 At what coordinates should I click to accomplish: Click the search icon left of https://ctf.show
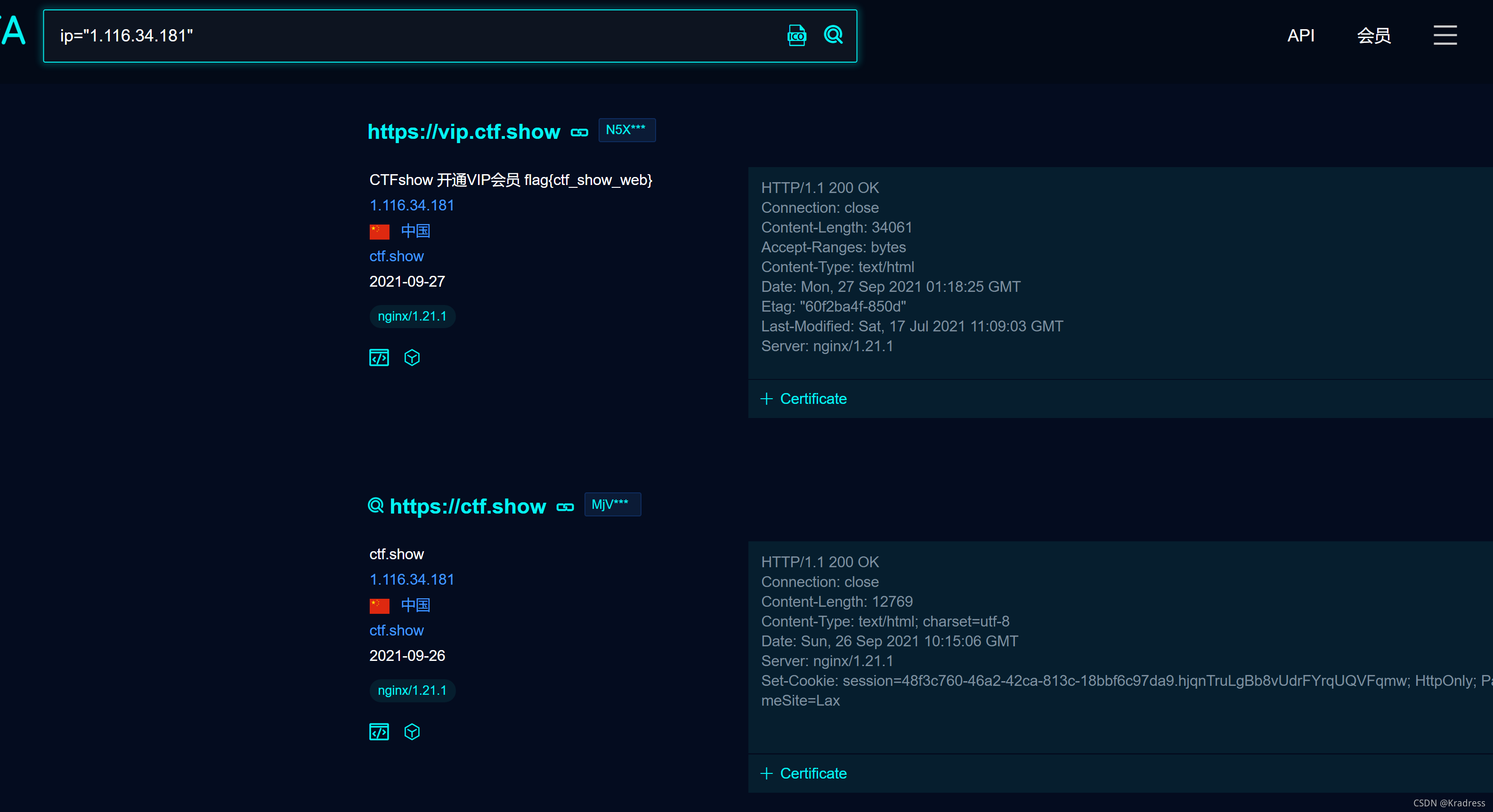[x=375, y=505]
